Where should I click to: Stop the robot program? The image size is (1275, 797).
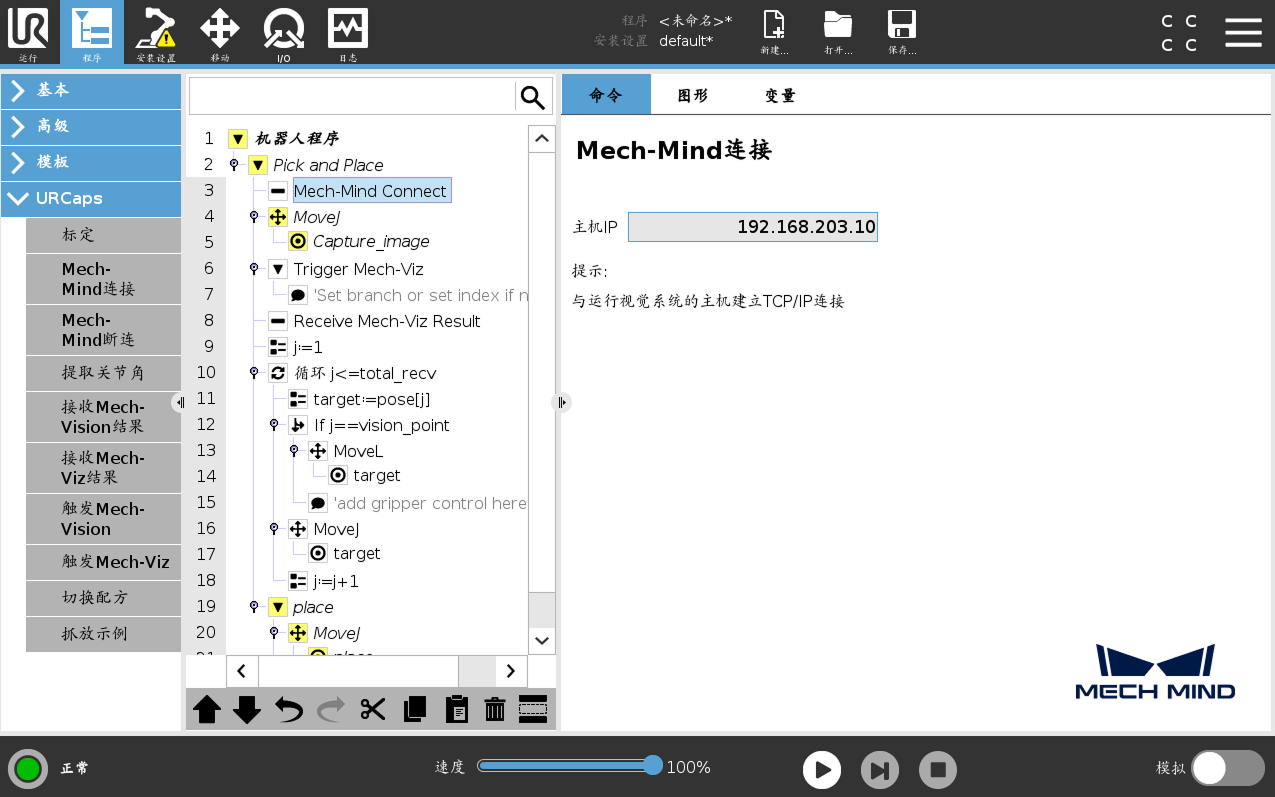click(938, 770)
